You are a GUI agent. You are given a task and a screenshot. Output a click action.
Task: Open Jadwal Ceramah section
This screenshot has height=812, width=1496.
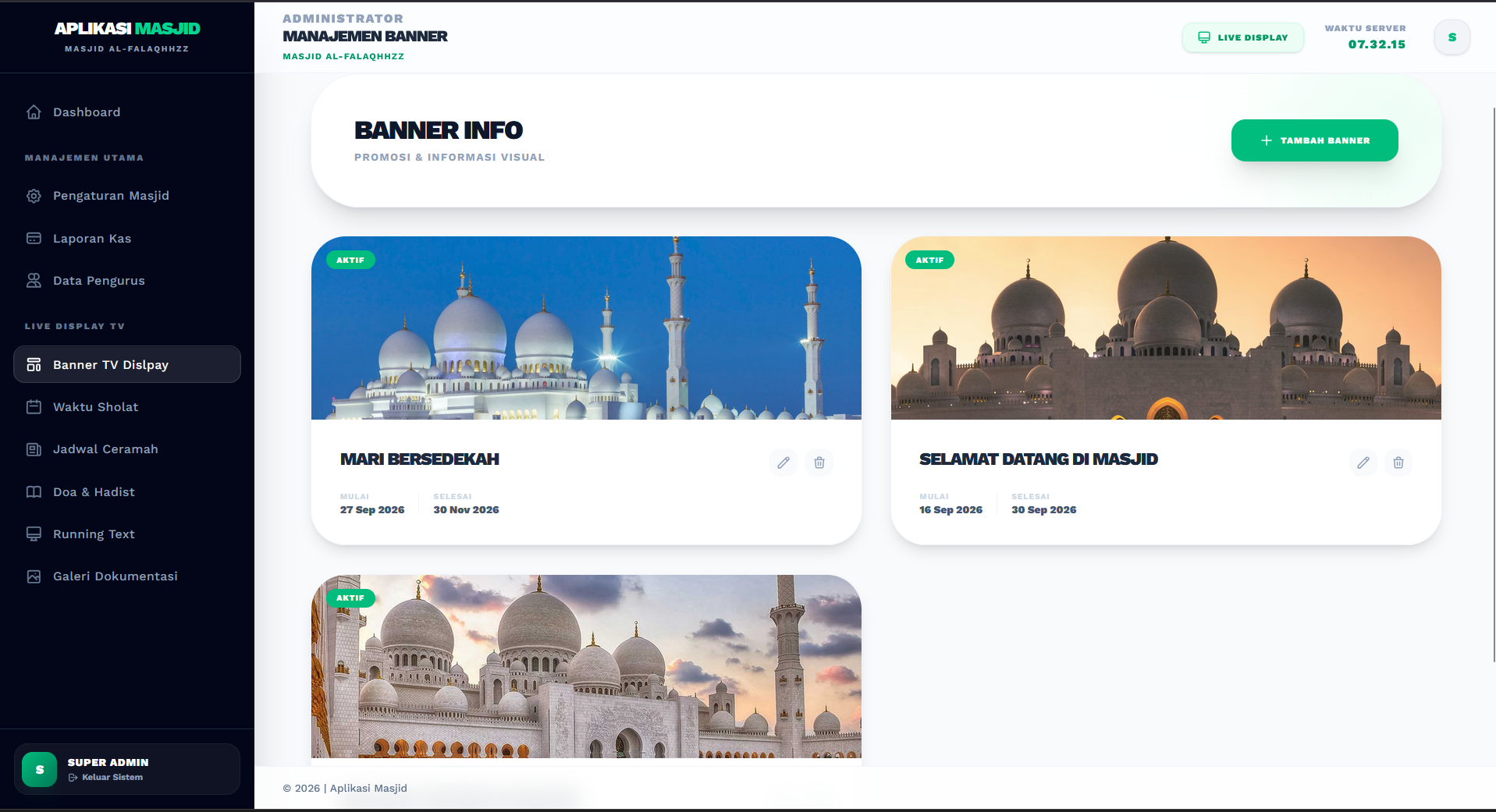pos(127,449)
